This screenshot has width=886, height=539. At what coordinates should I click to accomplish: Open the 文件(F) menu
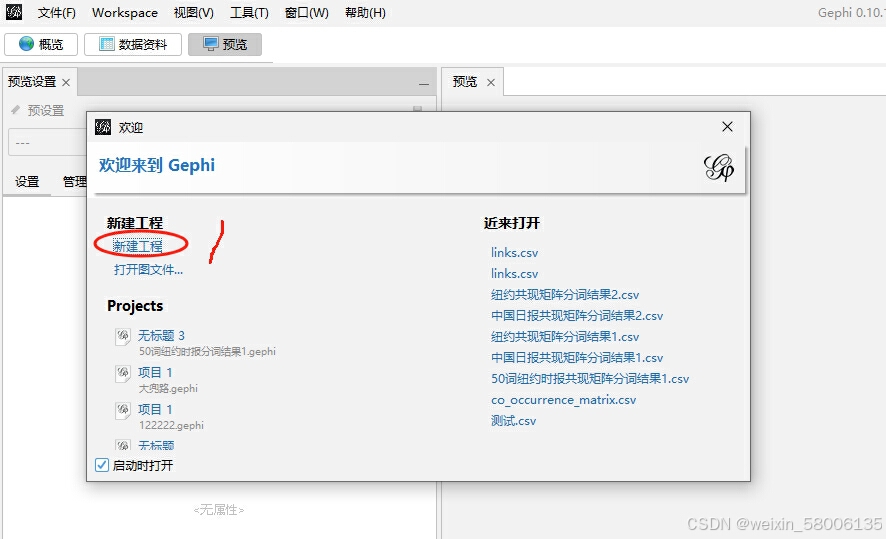click(x=57, y=12)
